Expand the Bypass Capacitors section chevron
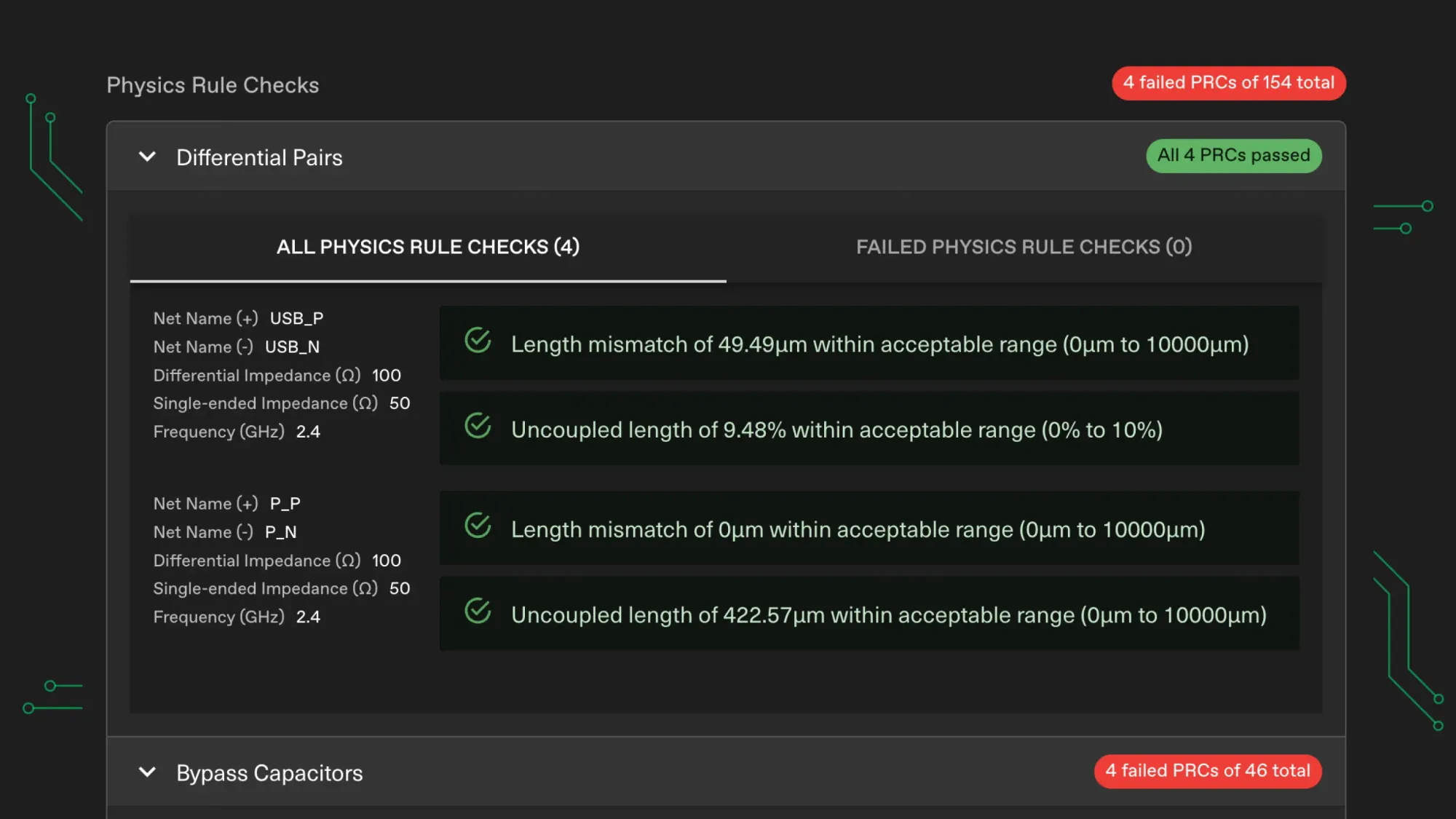The width and height of the screenshot is (1456, 819). [147, 772]
